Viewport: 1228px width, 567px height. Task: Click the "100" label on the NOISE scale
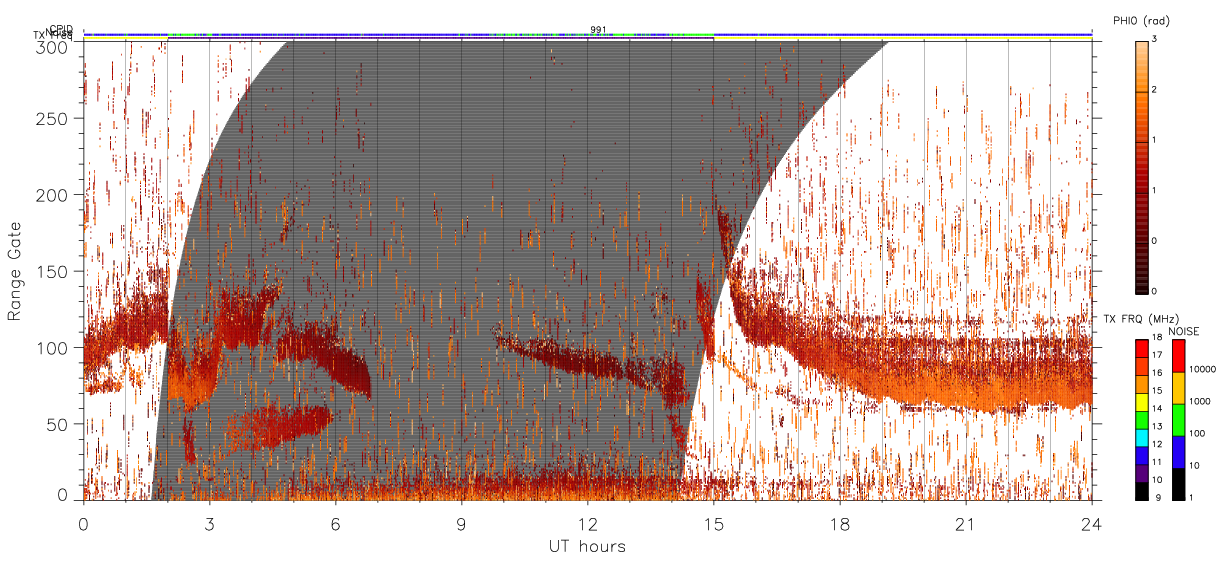point(1196,433)
